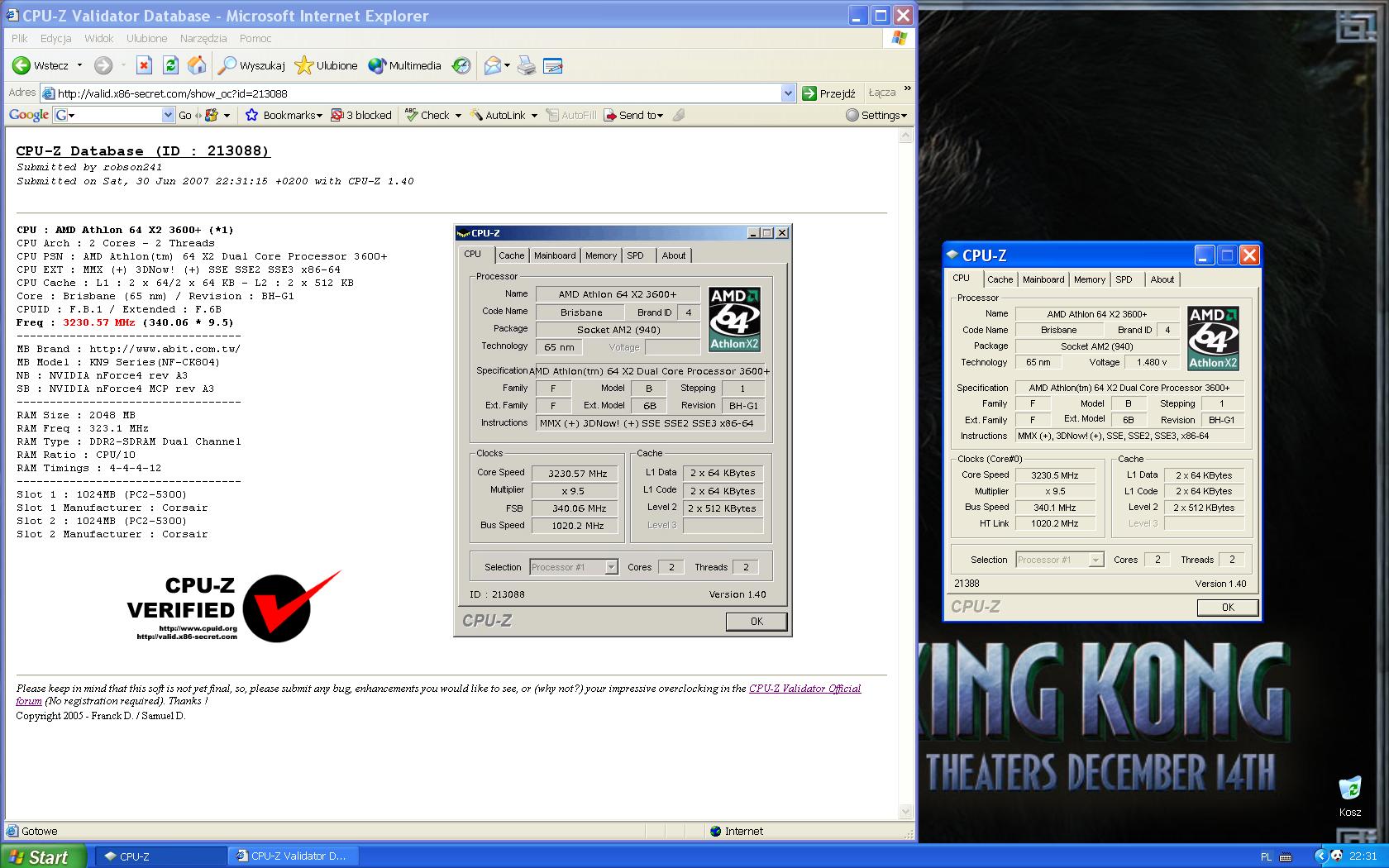Image resolution: width=1389 pixels, height=868 pixels.
Task: Click Przejdź go button
Action: click(829, 93)
